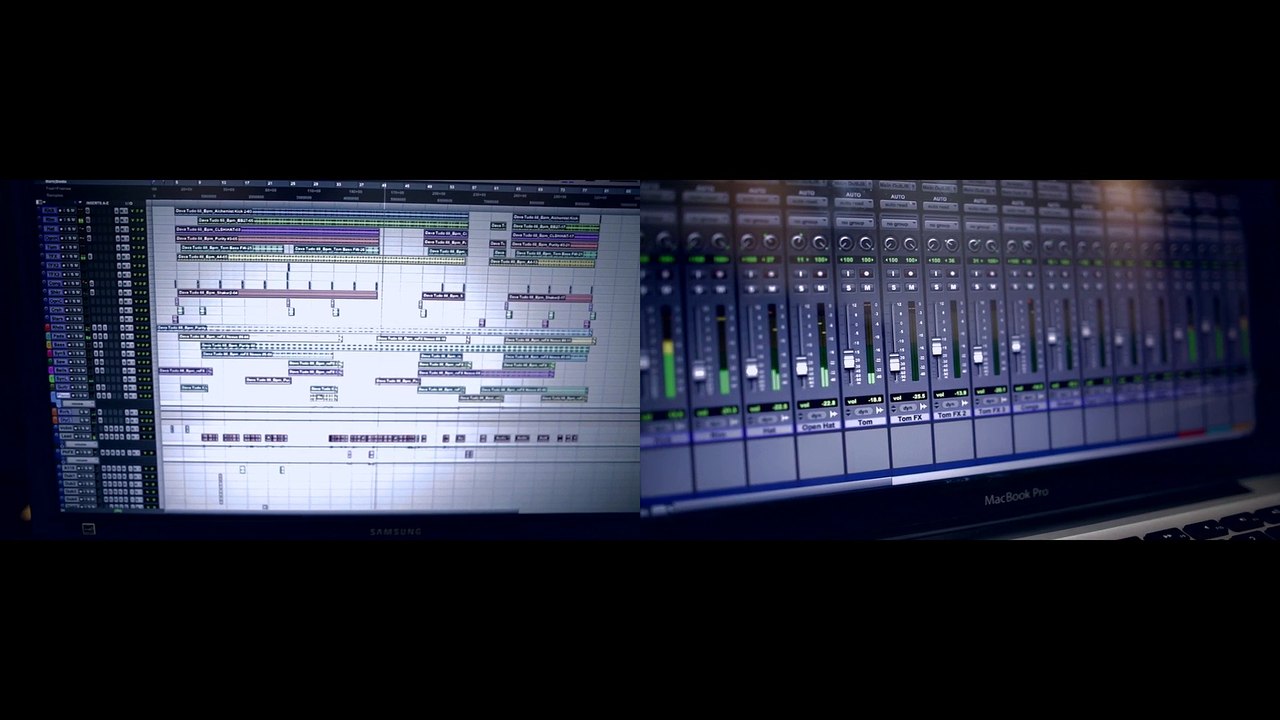1280x720 pixels.
Task: Click the 'dyn' button on the Open Hat channel
Action: tap(816, 415)
